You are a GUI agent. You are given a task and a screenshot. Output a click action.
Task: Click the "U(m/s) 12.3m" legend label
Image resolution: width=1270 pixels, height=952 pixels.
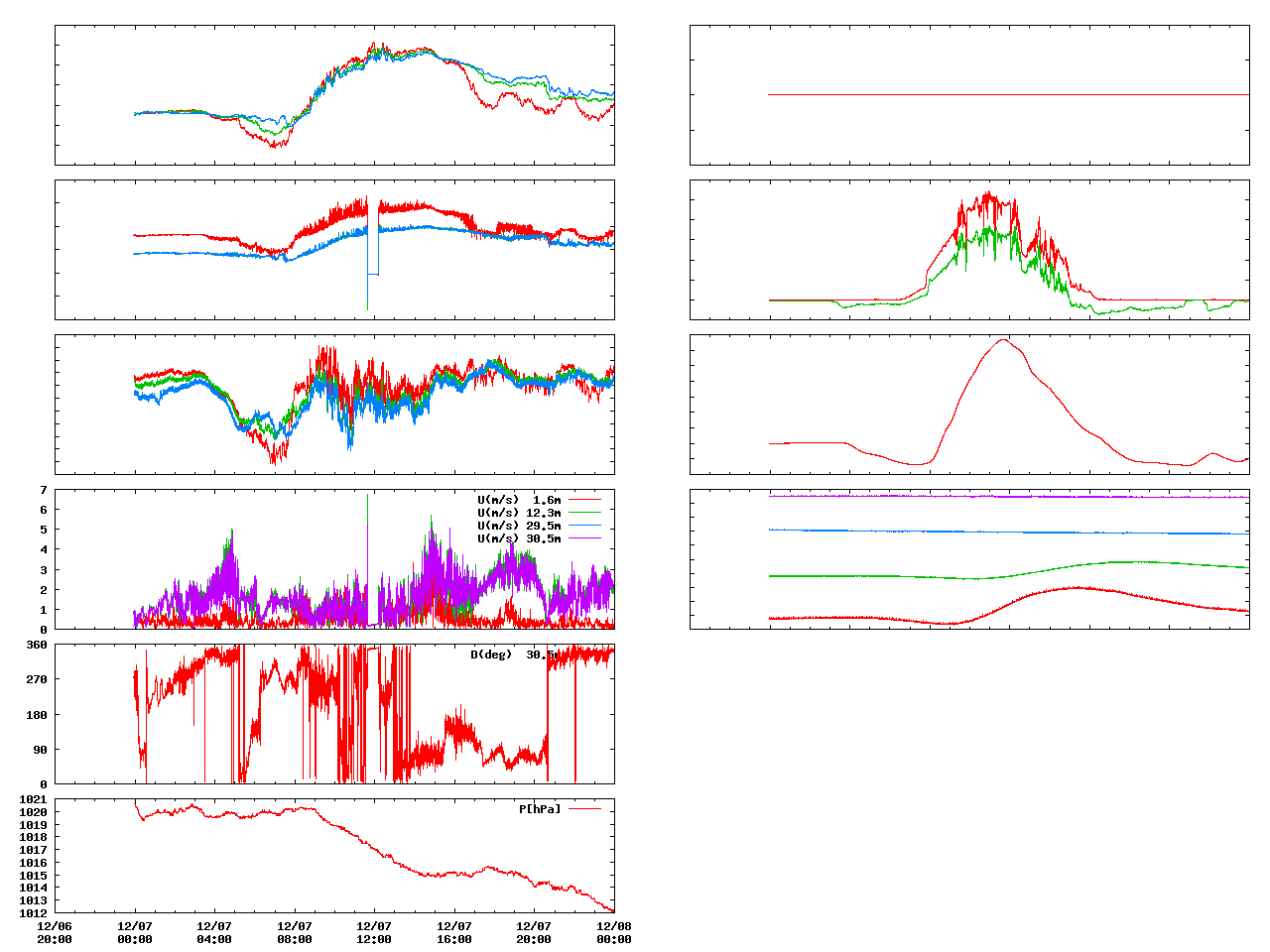519,512
